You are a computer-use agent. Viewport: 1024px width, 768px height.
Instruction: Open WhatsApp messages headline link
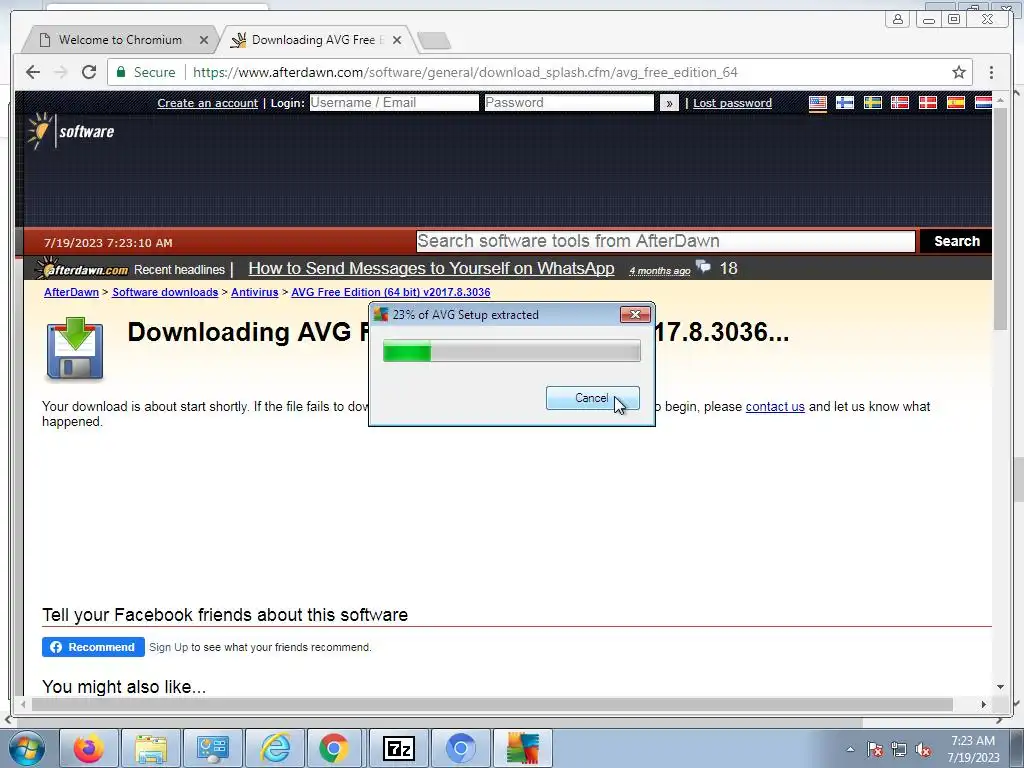pyautogui.click(x=431, y=268)
